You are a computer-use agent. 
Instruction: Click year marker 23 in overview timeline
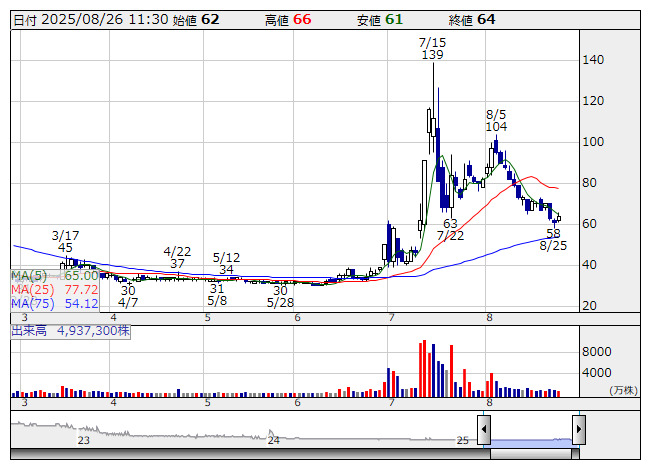click(84, 440)
